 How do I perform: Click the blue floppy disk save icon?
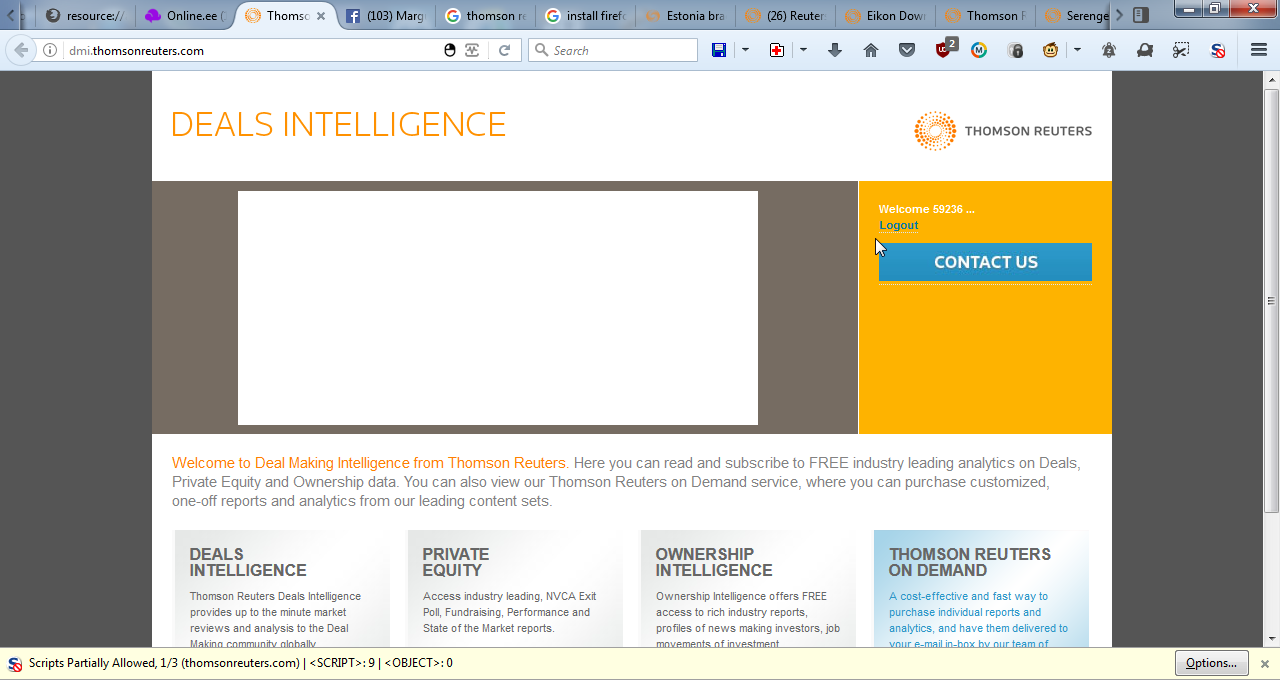[x=718, y=50]
